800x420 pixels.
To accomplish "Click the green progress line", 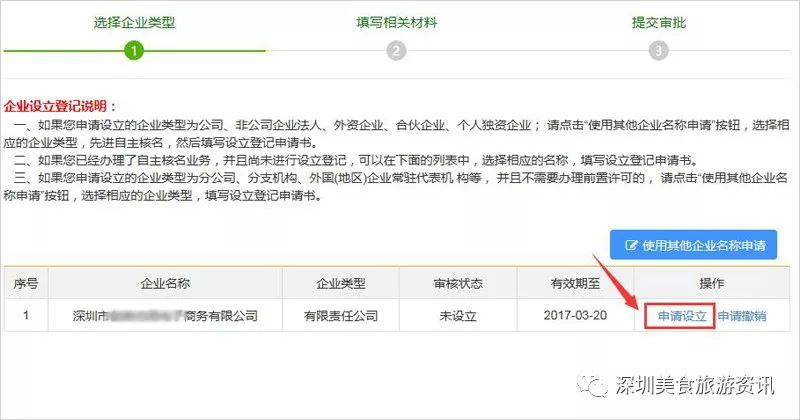I will 134,51.
